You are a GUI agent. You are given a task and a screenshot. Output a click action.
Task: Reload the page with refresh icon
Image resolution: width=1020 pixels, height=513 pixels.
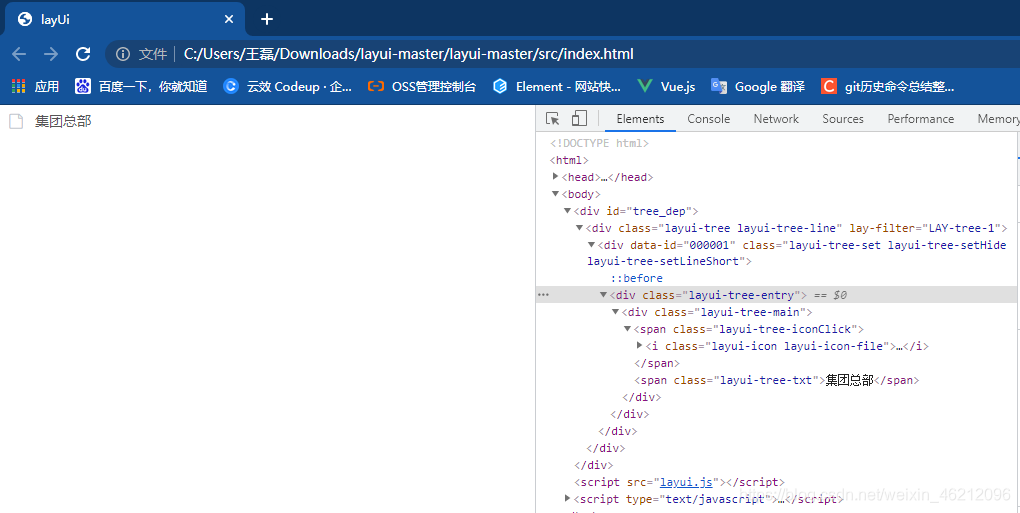tap(83, 54)
